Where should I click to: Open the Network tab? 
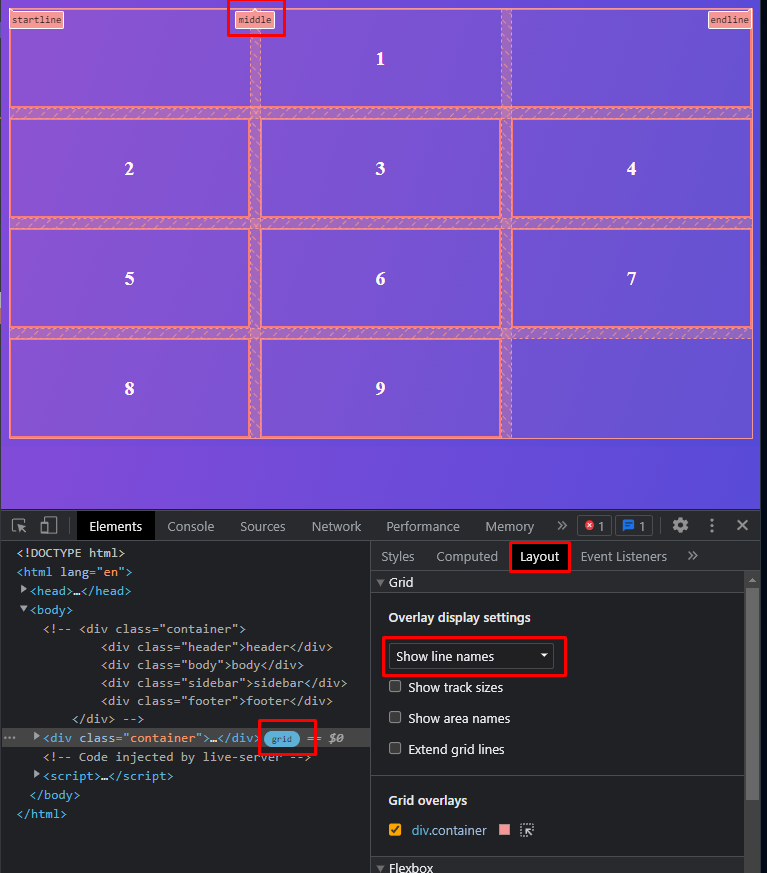336,526
